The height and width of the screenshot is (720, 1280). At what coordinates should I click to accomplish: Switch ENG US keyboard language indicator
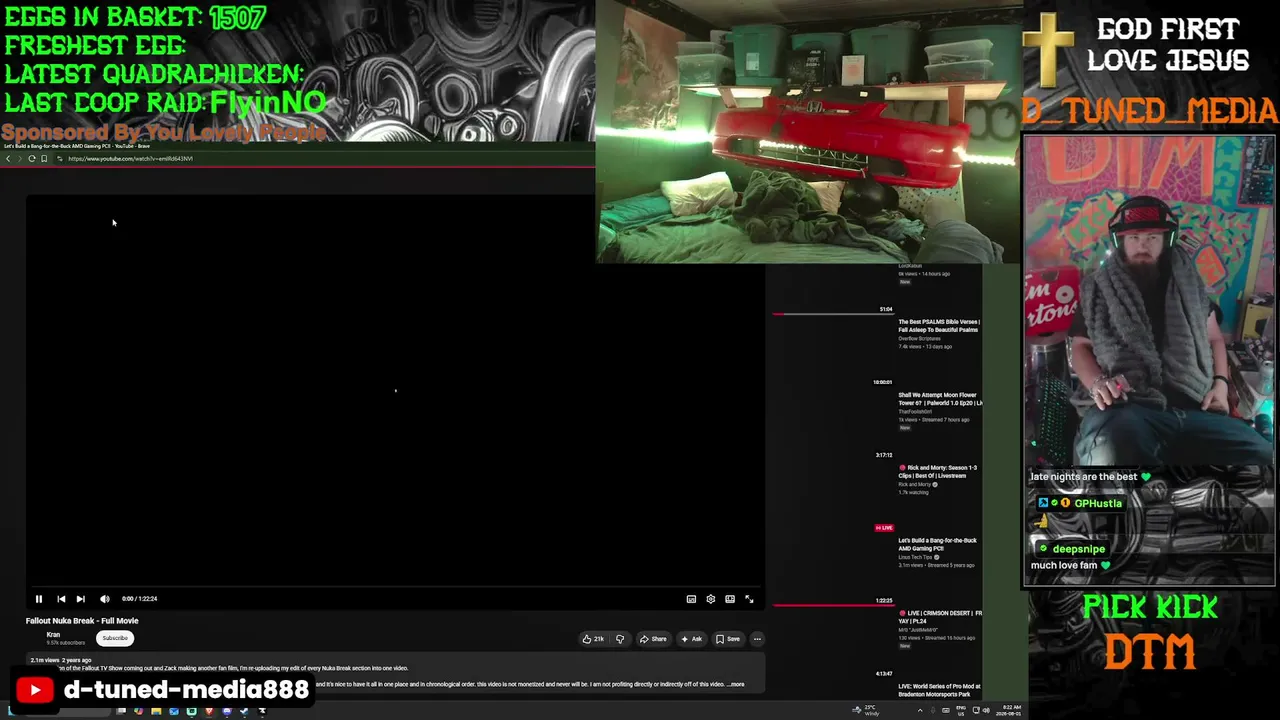tap(960, 710)
